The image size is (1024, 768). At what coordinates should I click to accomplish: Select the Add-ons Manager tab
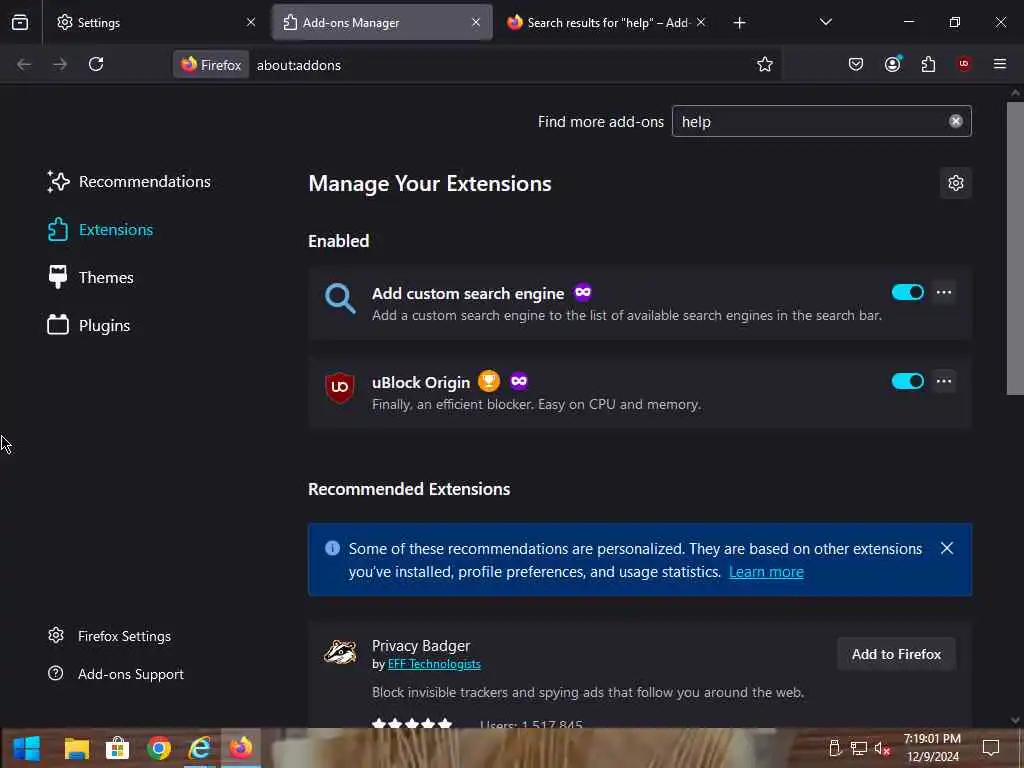(x=382, y=22)
